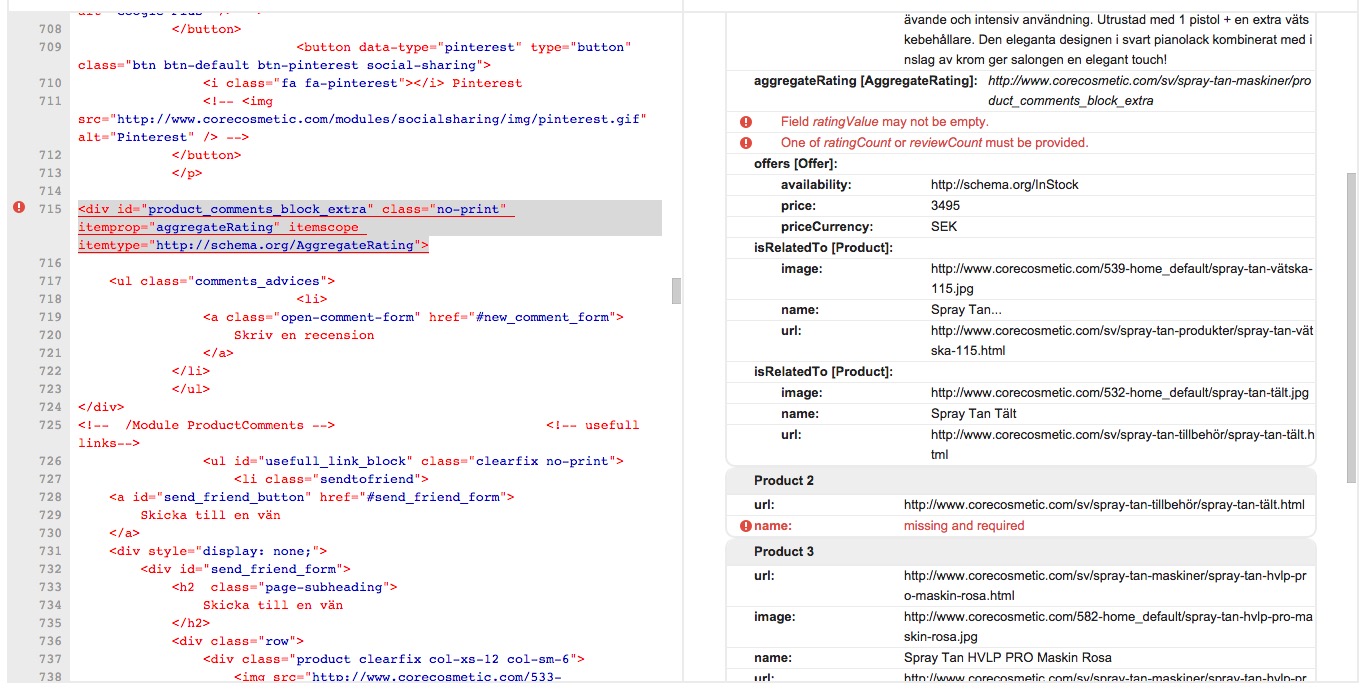Click line number 709 in the gutter
Viewport: 1369px width, 690px height.
click(50, 47)
